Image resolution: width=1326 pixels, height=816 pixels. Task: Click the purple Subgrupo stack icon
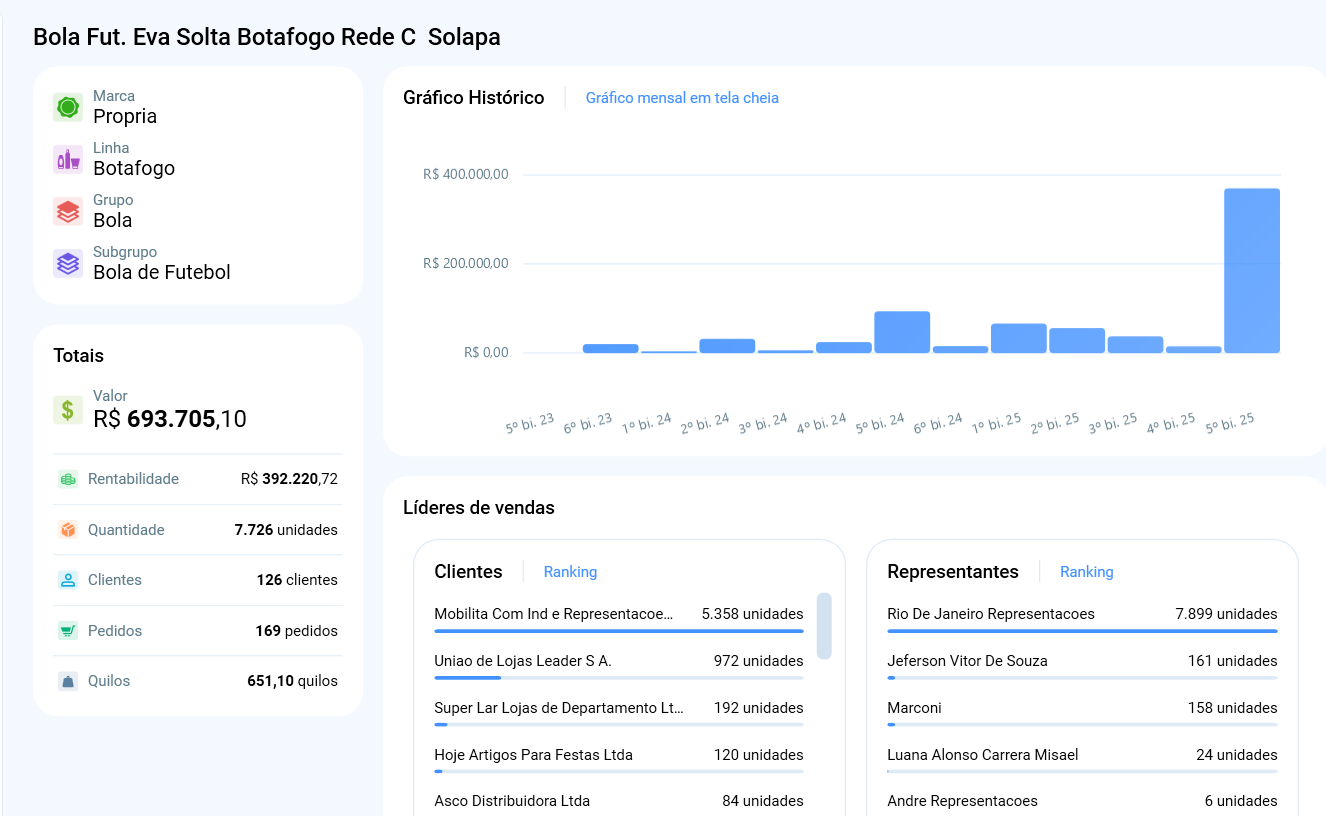coord(68,264)
